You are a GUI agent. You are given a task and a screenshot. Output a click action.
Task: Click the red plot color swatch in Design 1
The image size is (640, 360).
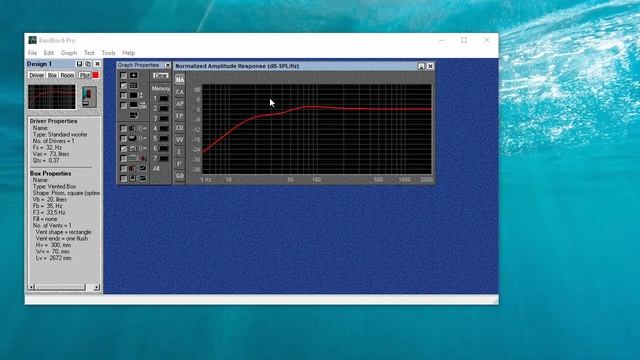tap(96, 76)
